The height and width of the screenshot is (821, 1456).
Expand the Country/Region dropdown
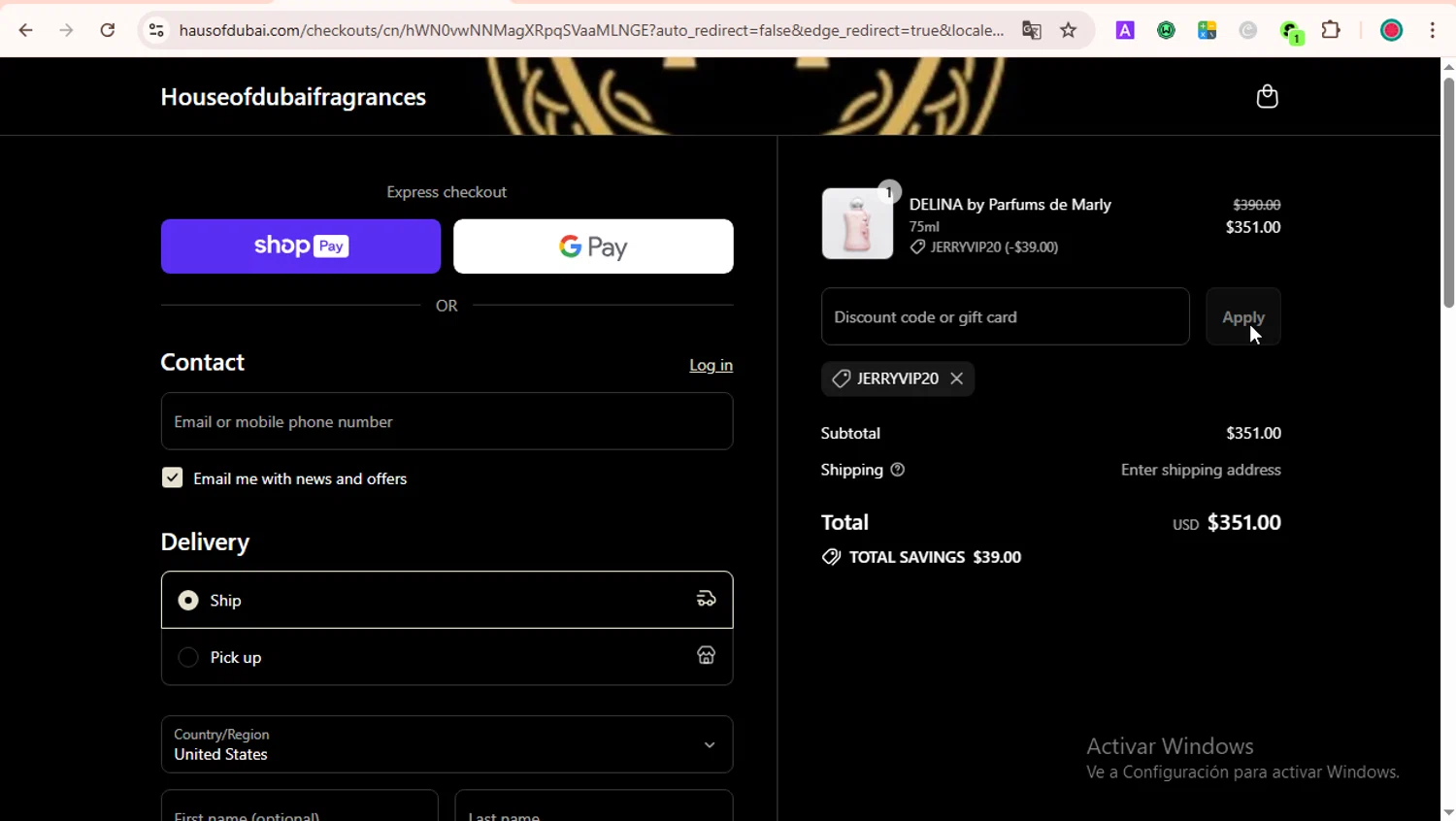447,744
